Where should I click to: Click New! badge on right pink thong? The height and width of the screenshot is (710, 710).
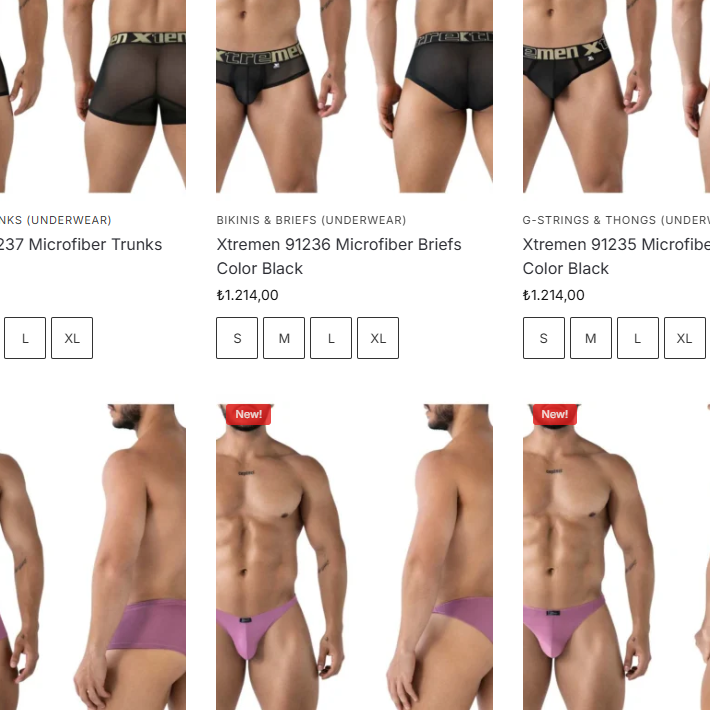(x=555, y=414)
